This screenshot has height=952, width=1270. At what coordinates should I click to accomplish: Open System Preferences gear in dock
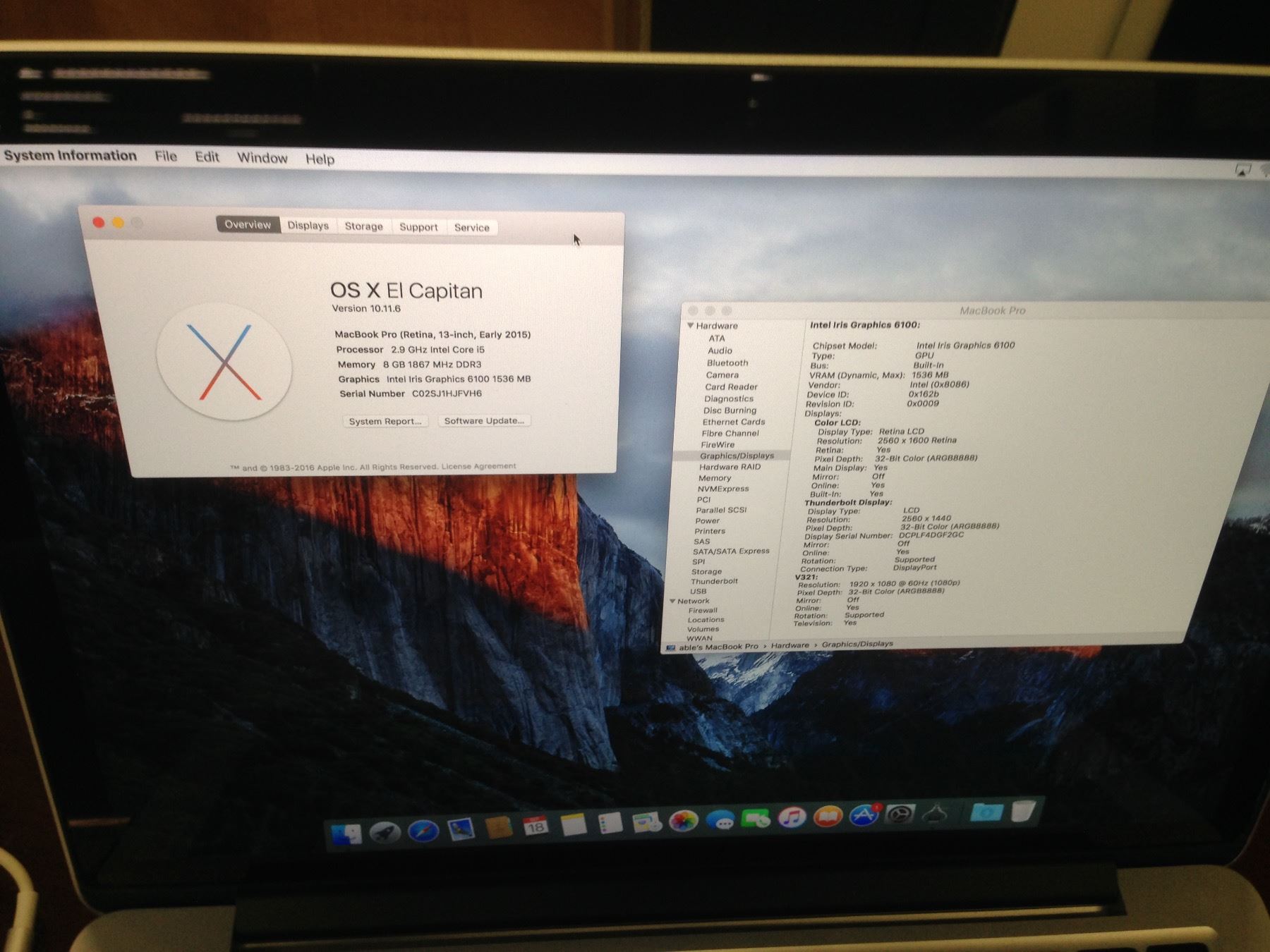900,815
